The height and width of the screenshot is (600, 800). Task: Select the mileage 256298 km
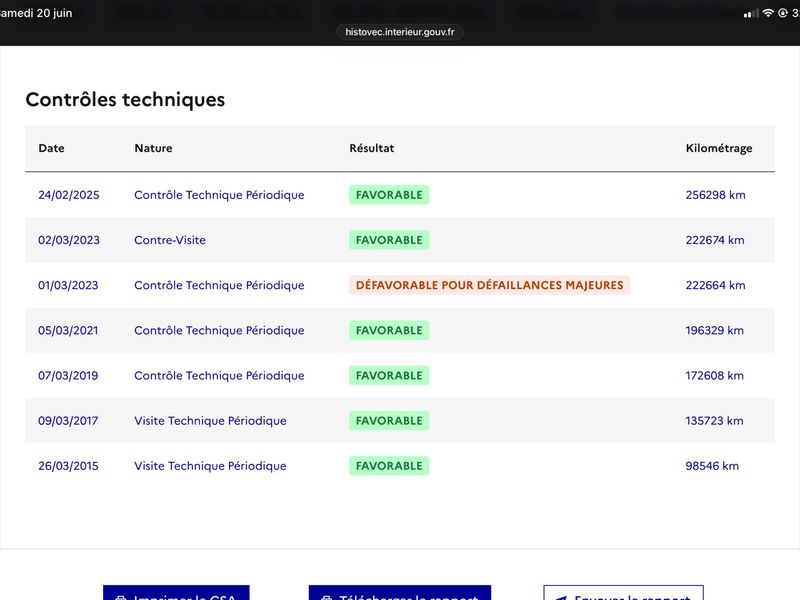click(x=715, y=195)
